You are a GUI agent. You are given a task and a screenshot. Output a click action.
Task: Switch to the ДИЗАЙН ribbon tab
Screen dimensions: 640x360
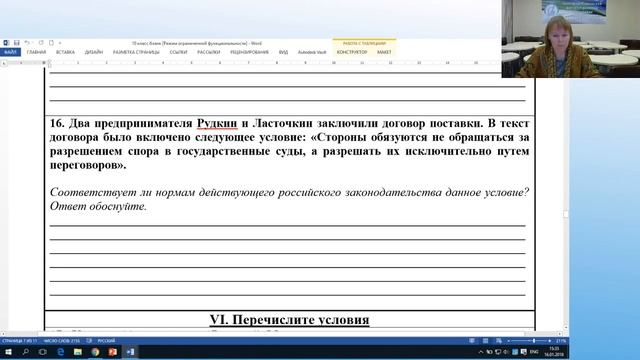point(94,52)
